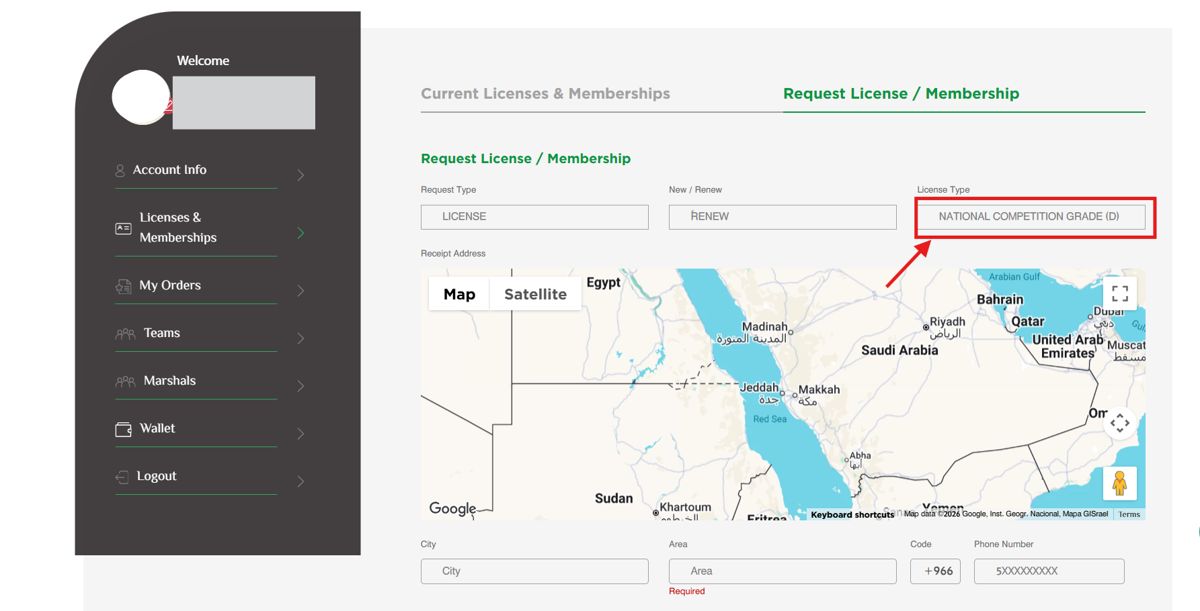Click the Wallet icon in sidebar
The width and height of the screenshot is (1200, 611).
[124, 430]
